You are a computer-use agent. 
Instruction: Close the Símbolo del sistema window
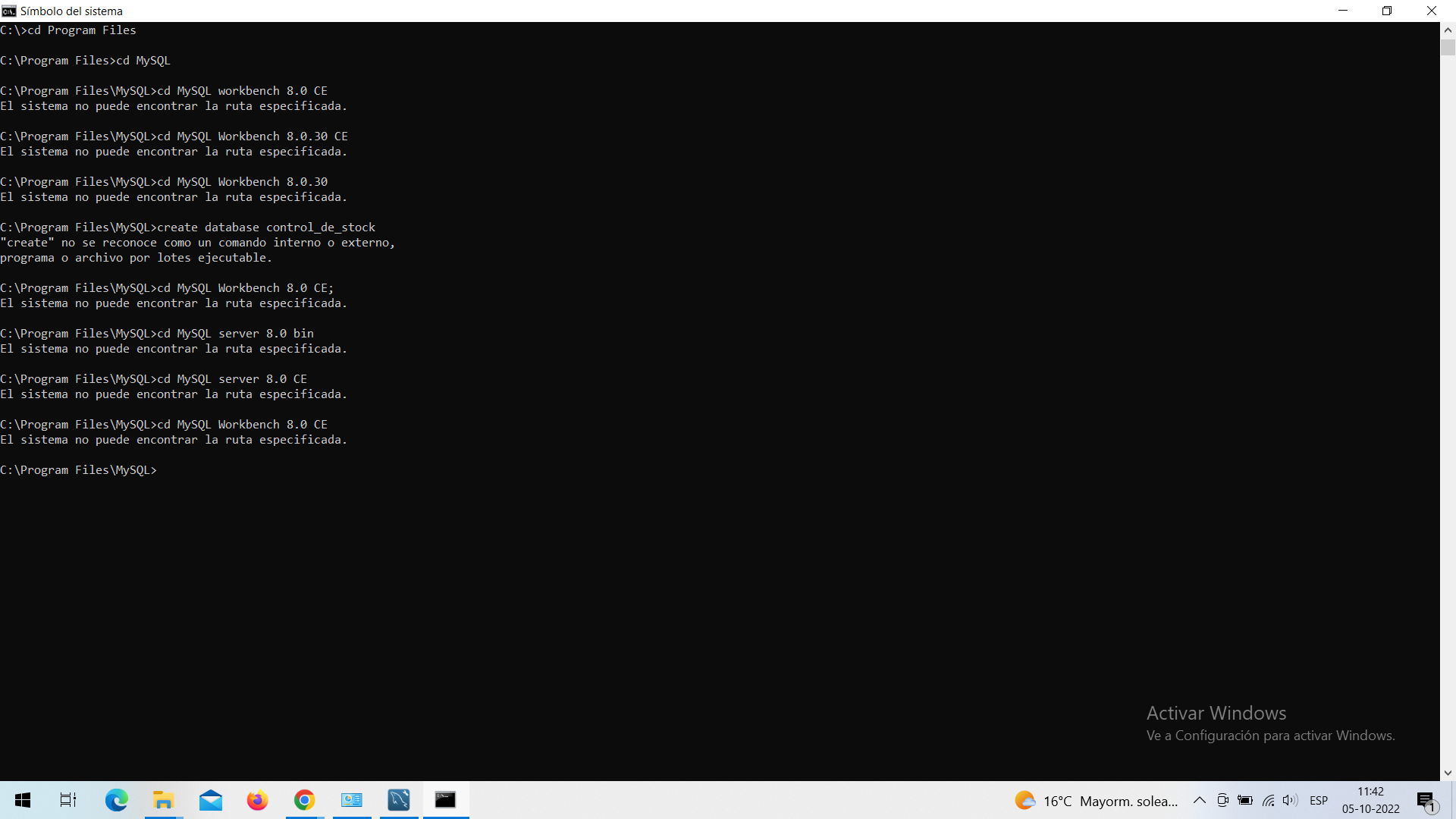[x=1432, y=11]
